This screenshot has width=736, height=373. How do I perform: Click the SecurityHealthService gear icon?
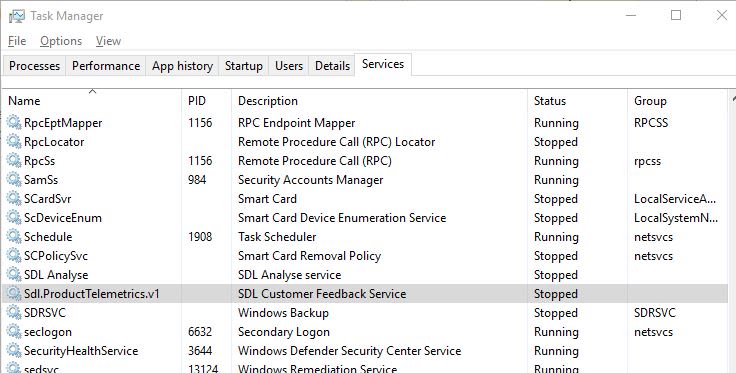[x=14, y=350]
